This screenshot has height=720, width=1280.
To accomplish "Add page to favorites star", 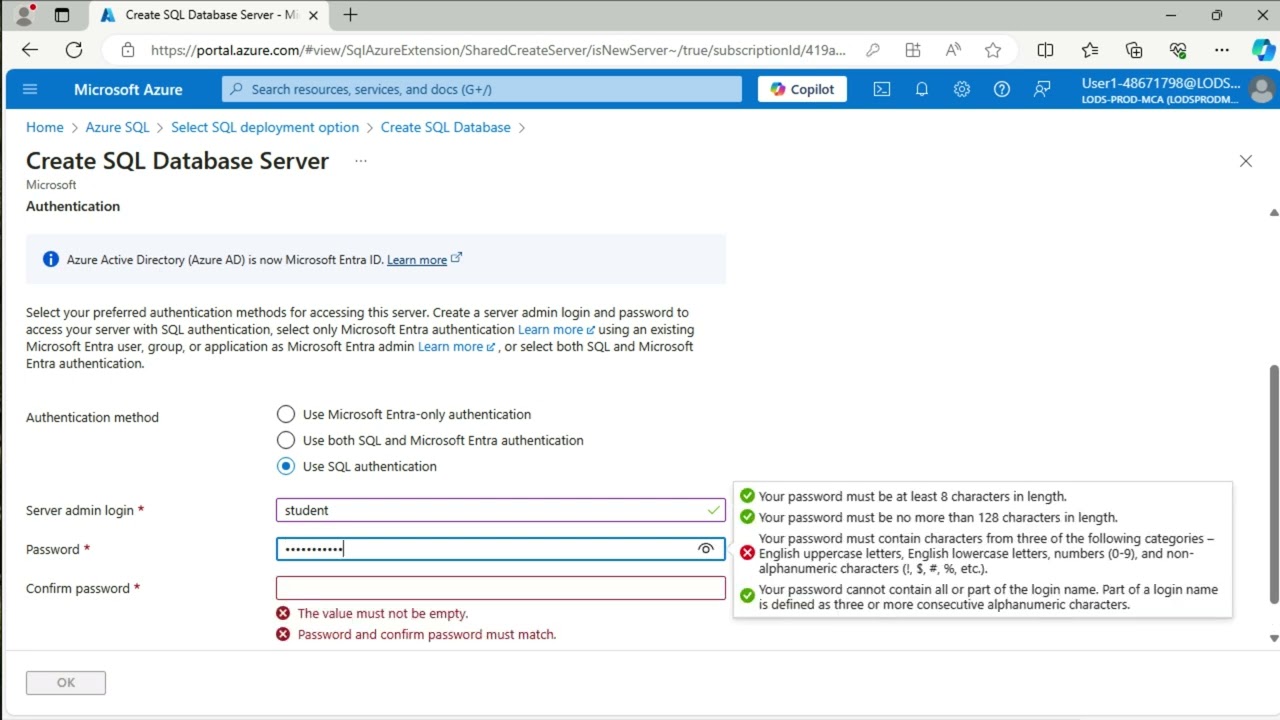I will pos(993,50).
